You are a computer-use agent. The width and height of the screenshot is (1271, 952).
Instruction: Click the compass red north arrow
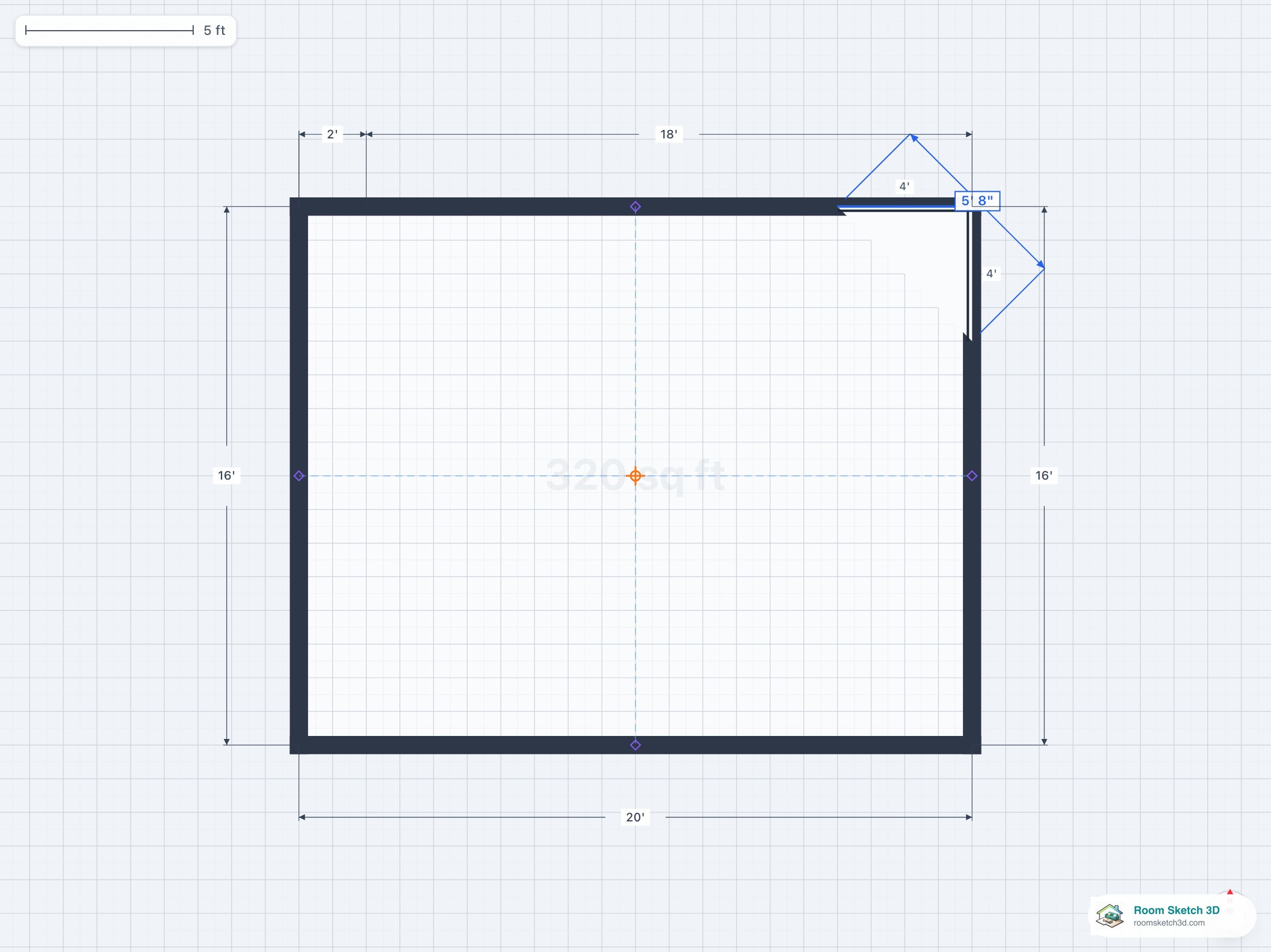[x=1230, y=892]
